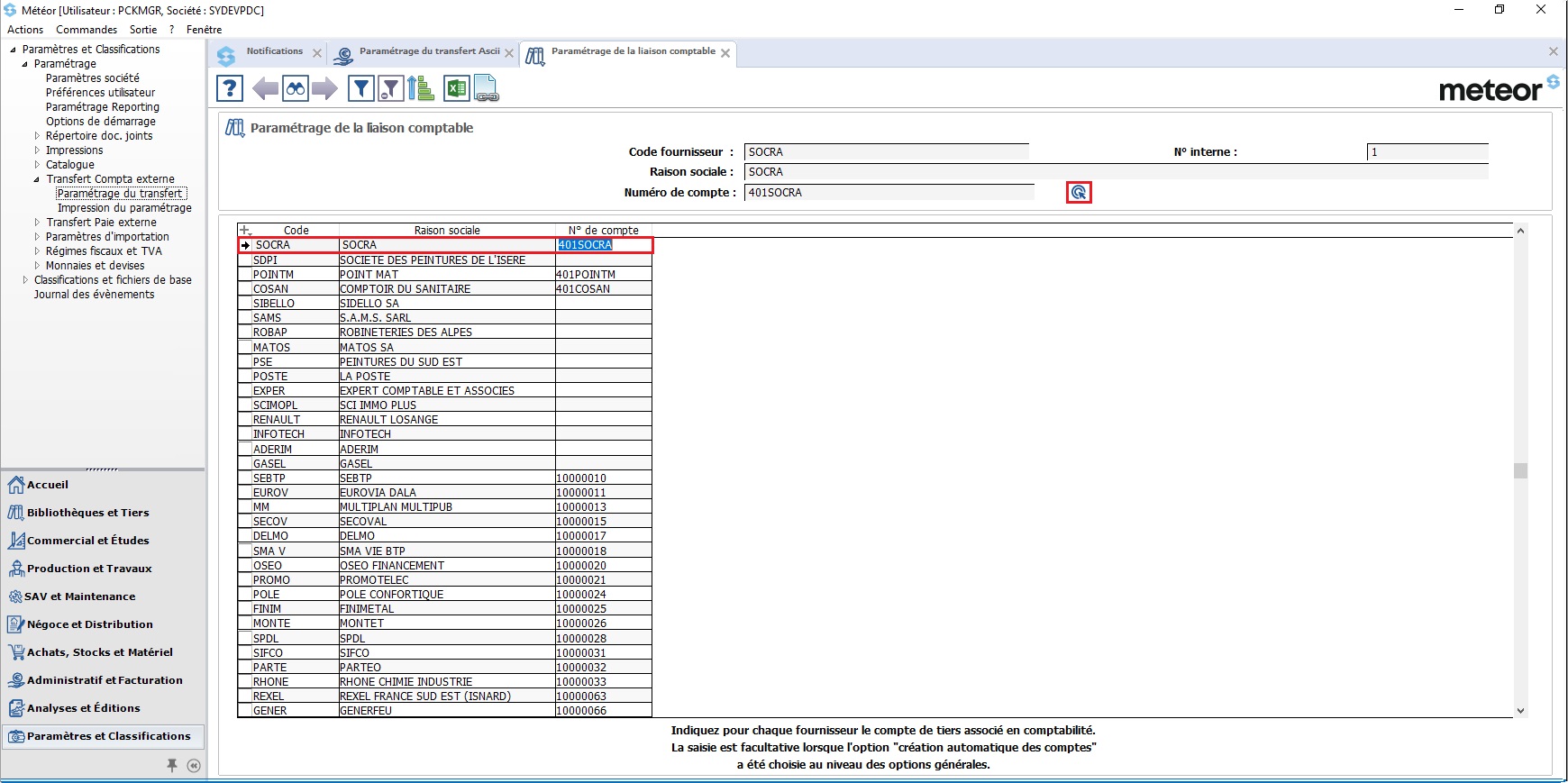Collapse the Paramétrage tree node
This screenshot has height=783, width=1568.
tap(24, 64)
